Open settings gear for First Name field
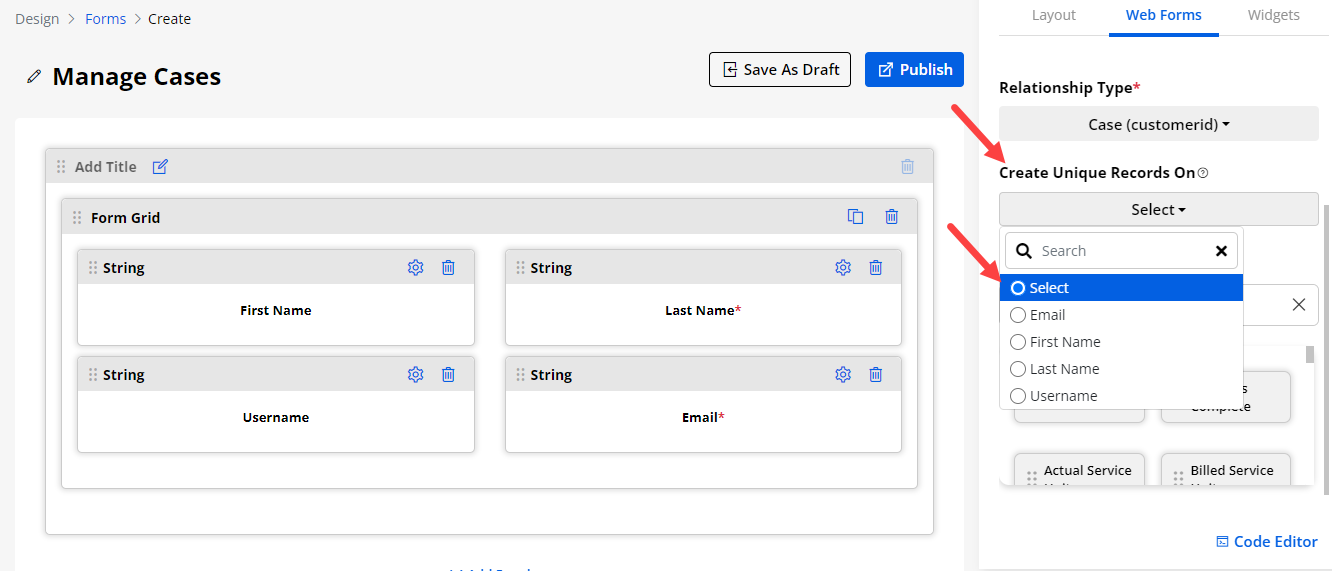This screenshot has height=571, width=1332. coord(416,268)
